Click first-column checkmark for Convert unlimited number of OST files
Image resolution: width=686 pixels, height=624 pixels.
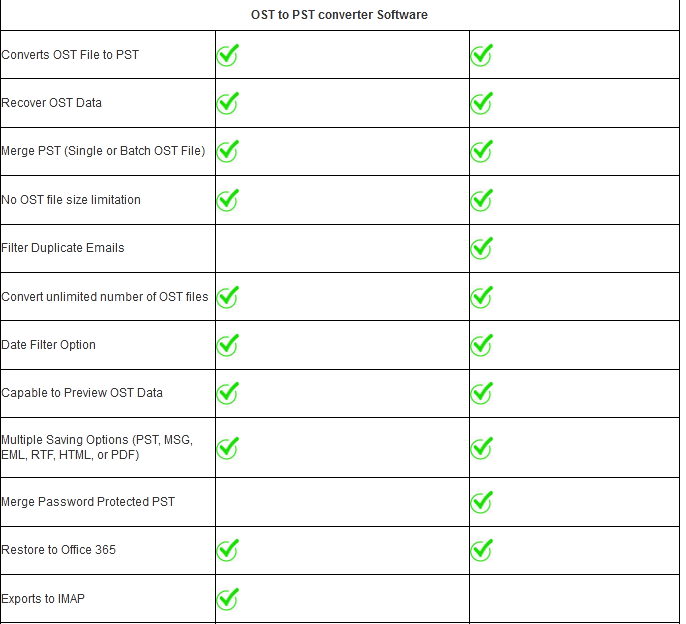228,296
